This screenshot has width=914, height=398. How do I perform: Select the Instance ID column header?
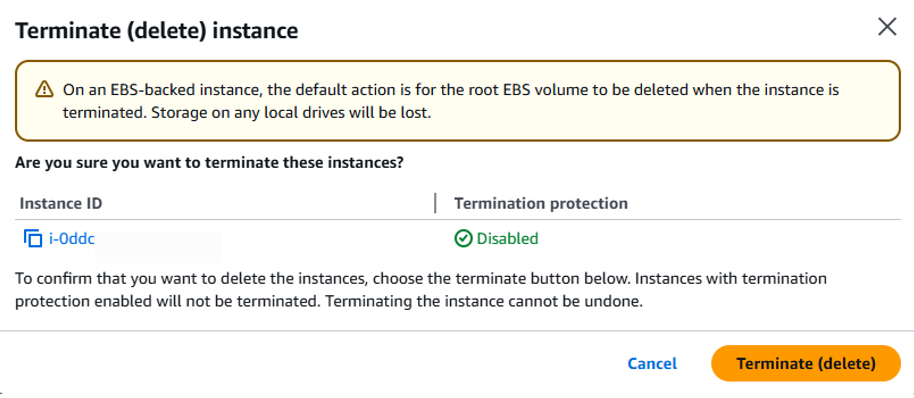tap(61, 203)
